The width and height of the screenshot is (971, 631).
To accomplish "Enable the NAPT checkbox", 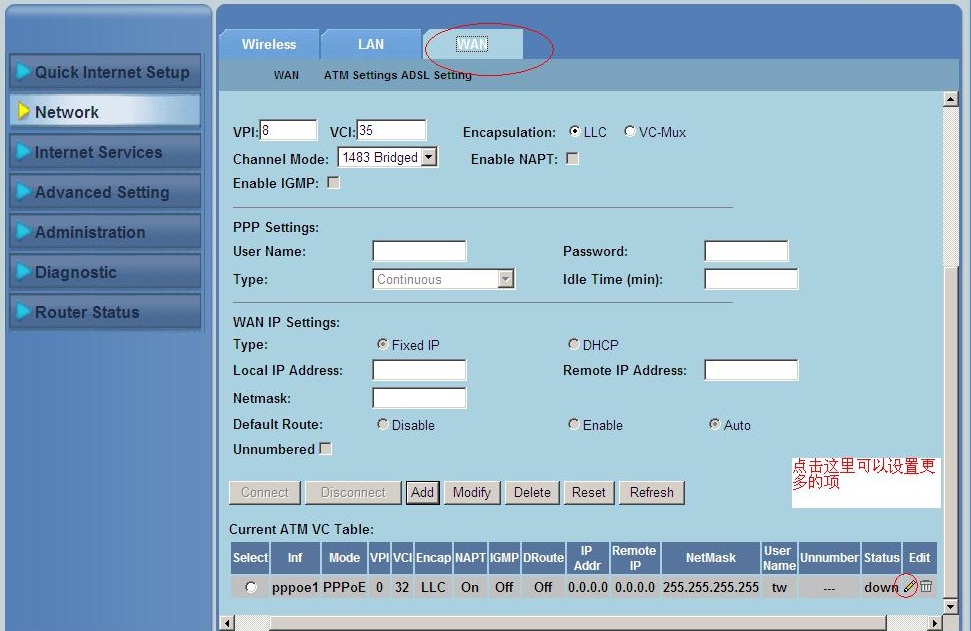I will (573, 159).
